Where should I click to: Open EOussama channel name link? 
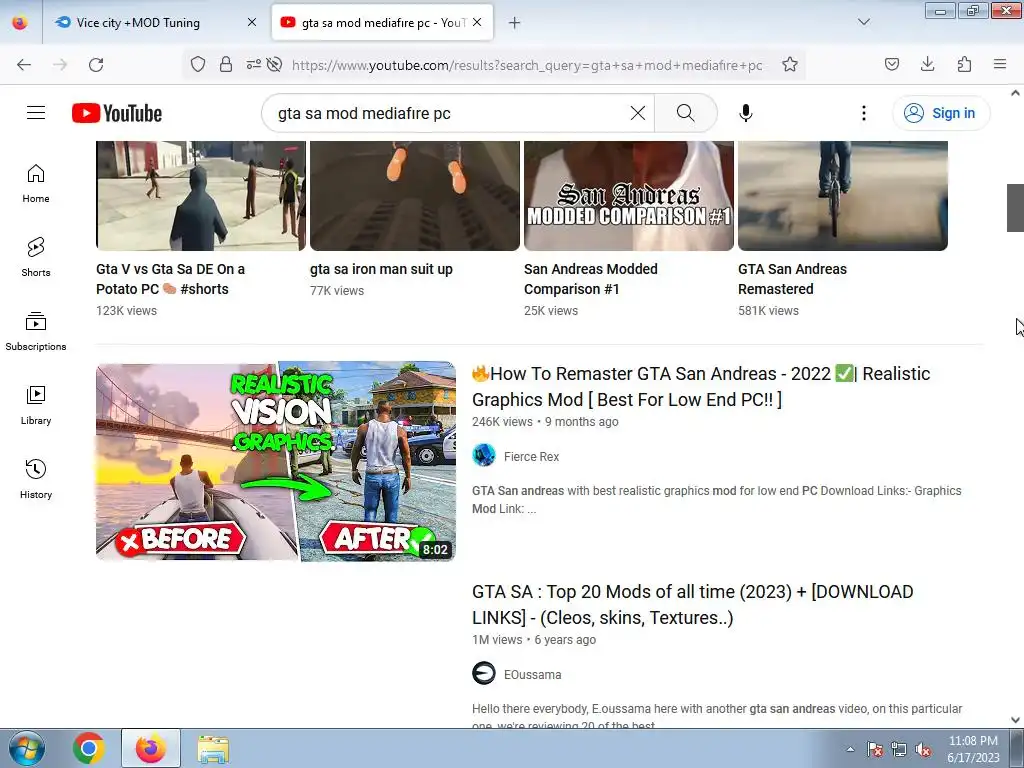tap(532, 675)
